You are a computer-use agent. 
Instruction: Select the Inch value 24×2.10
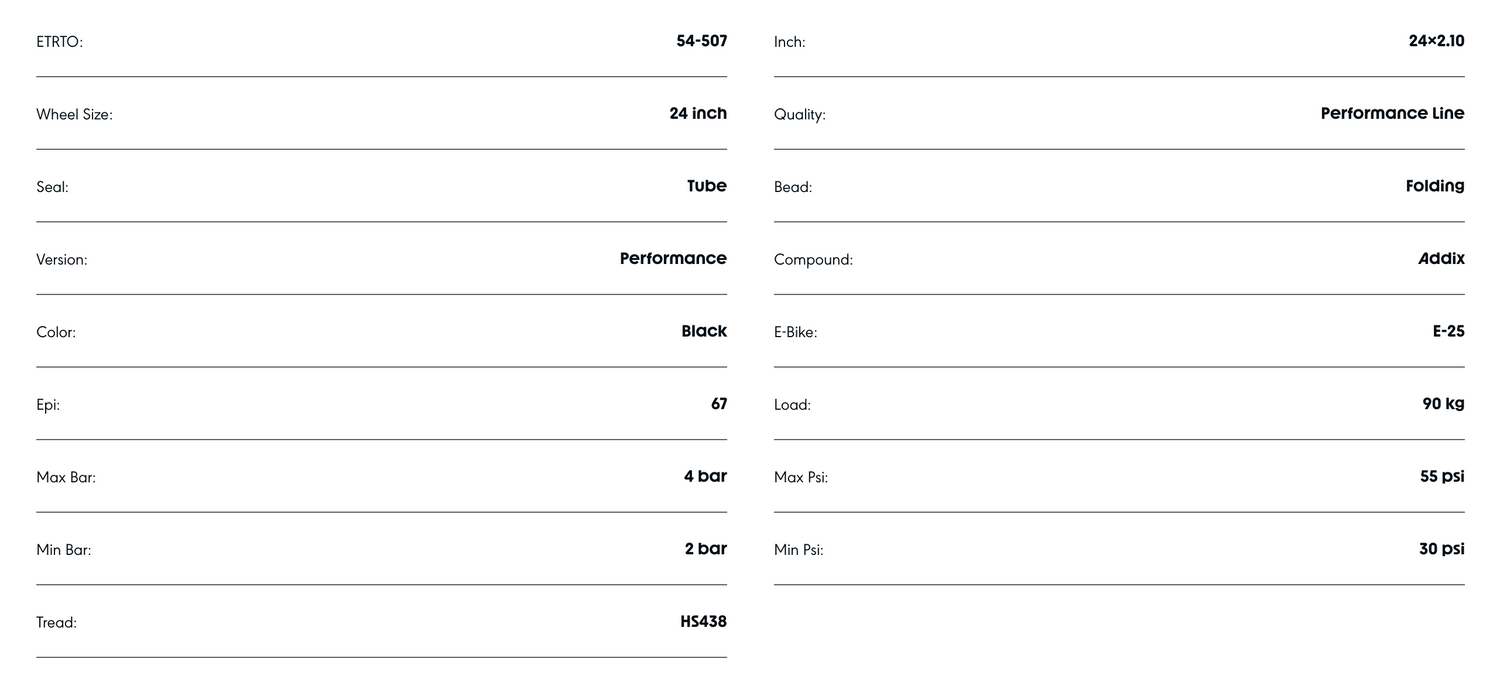coord(1436,41)
